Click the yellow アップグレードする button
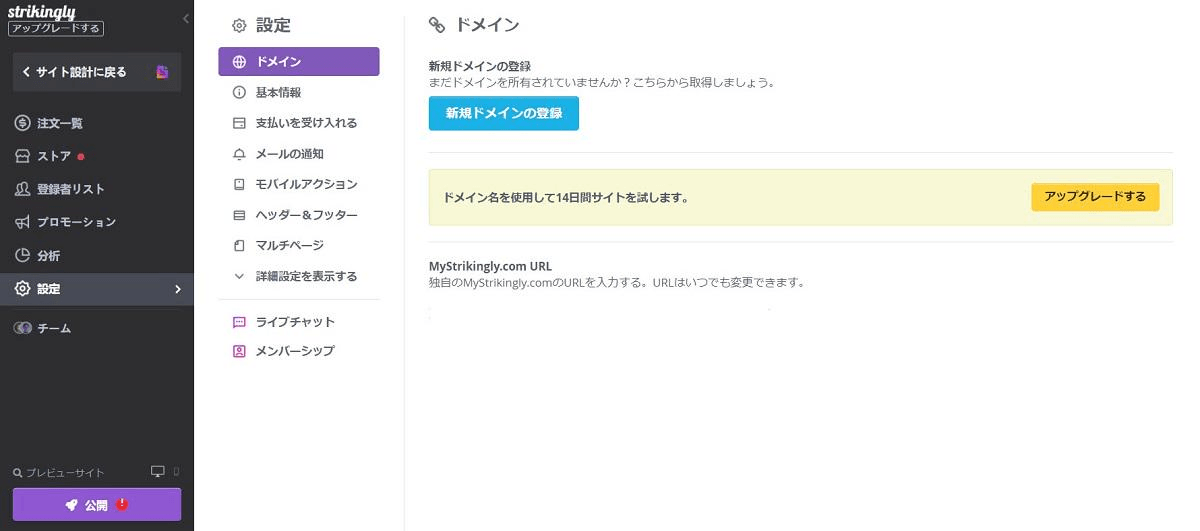 [1095, 197]
